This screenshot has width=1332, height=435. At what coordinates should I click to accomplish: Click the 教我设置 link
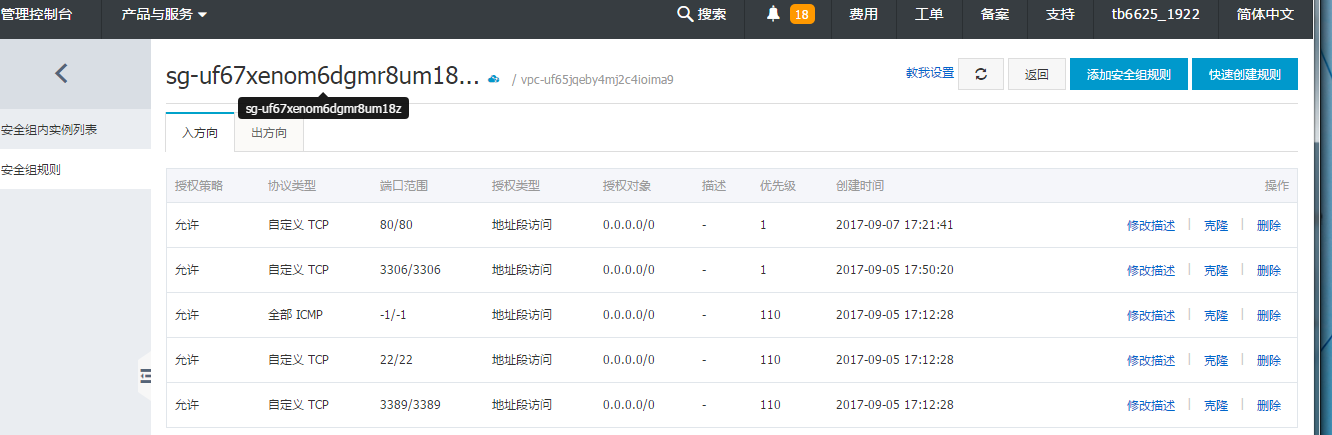[x=930, y=73]
